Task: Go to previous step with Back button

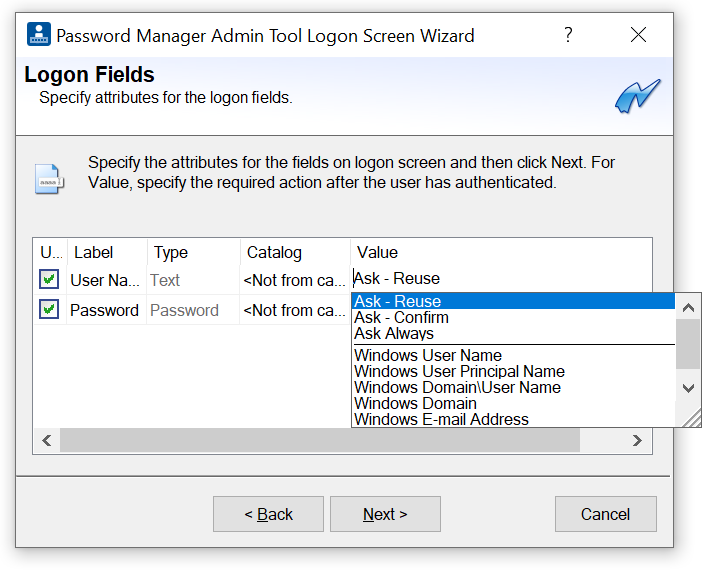Action: coord(268,514)
